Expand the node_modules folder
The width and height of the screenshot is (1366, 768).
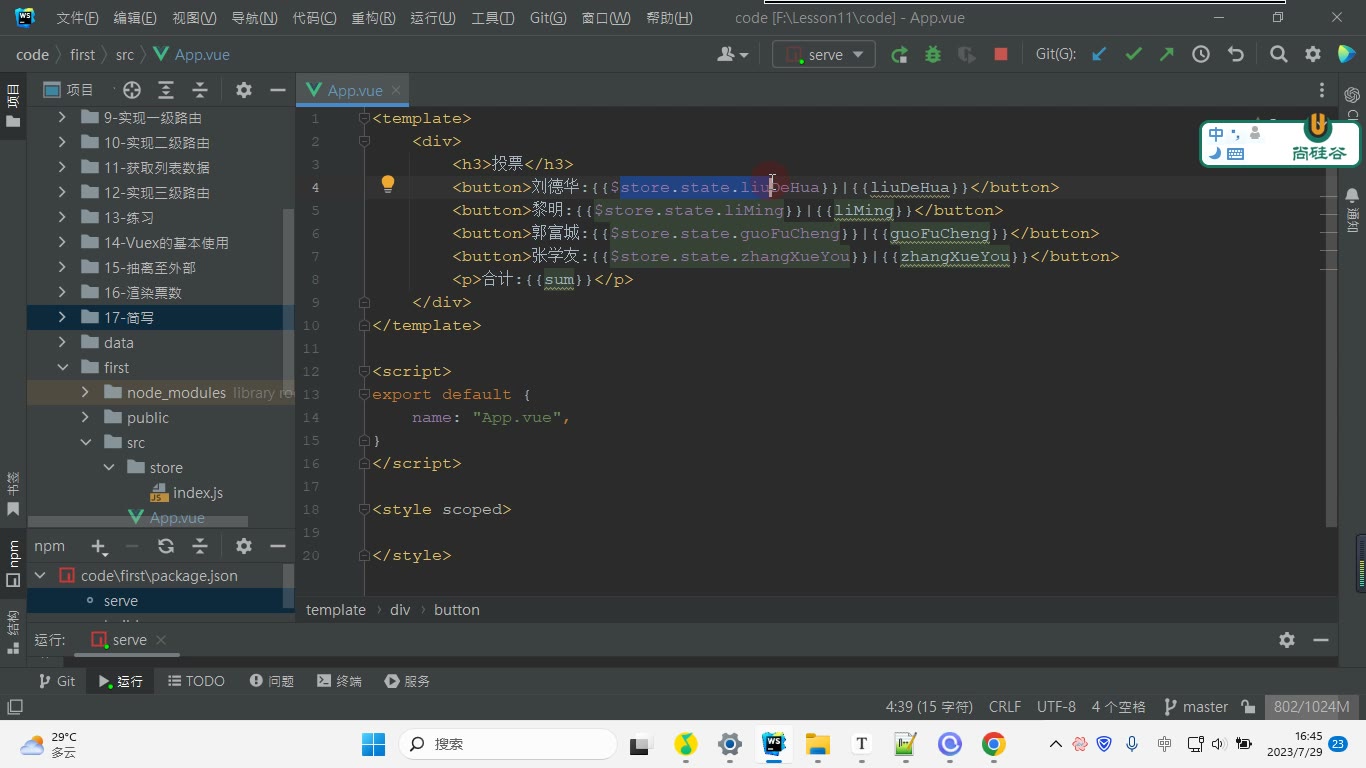coord(85,392)
